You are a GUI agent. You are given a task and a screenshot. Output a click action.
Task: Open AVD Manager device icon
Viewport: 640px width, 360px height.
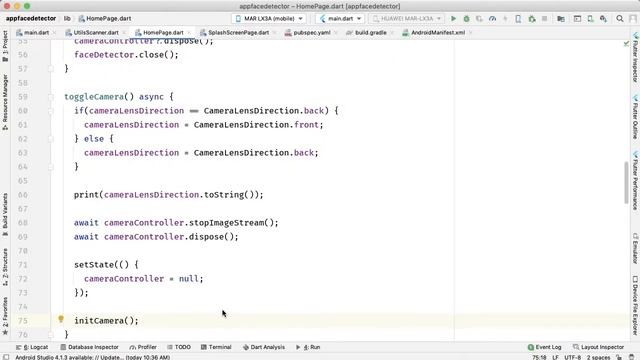[590, 18]
